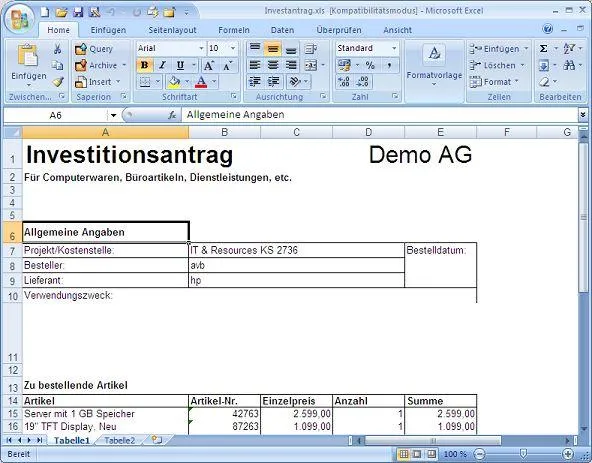Open the font size 10 dropdown
This screenshot has height=463, width=592.
pyautogui.click(x=233, y=48)
